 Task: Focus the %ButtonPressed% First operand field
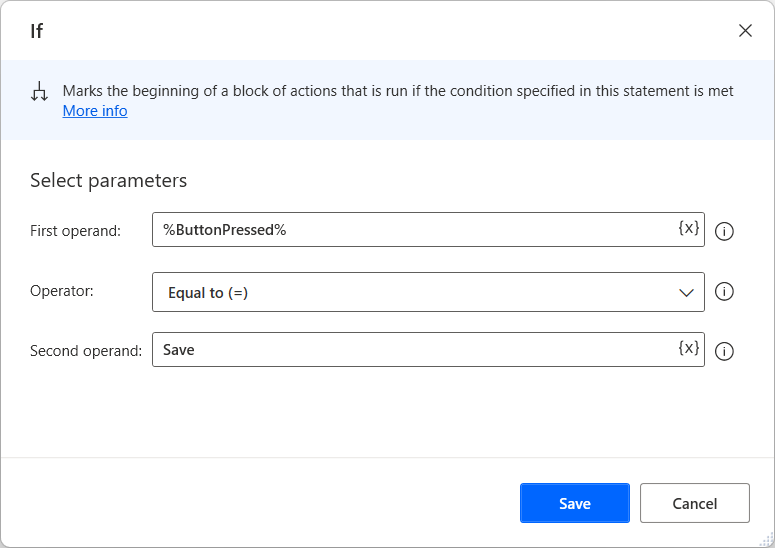tap(410, 229)
